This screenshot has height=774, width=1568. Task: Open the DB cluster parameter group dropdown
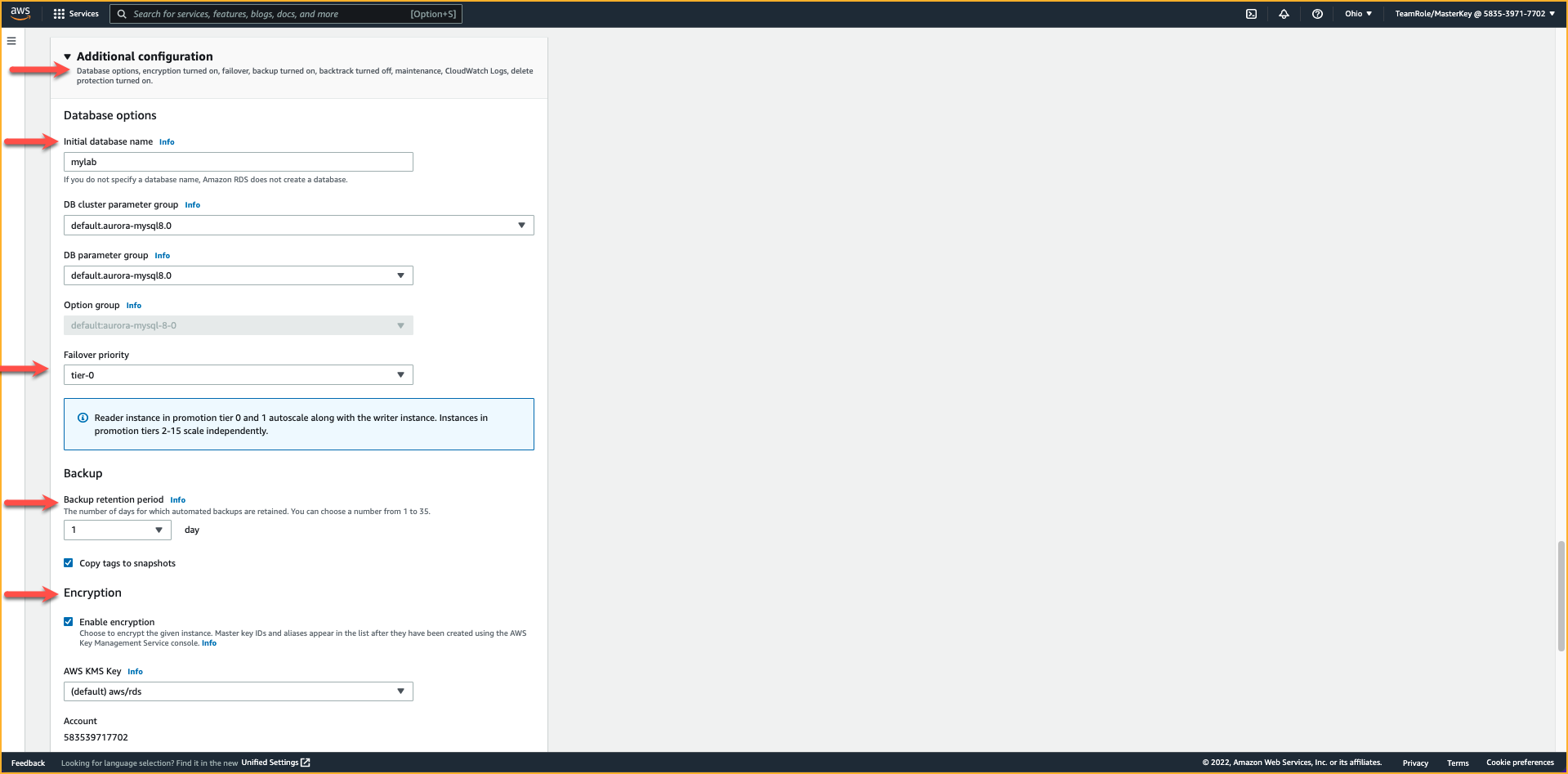(298, 226)
